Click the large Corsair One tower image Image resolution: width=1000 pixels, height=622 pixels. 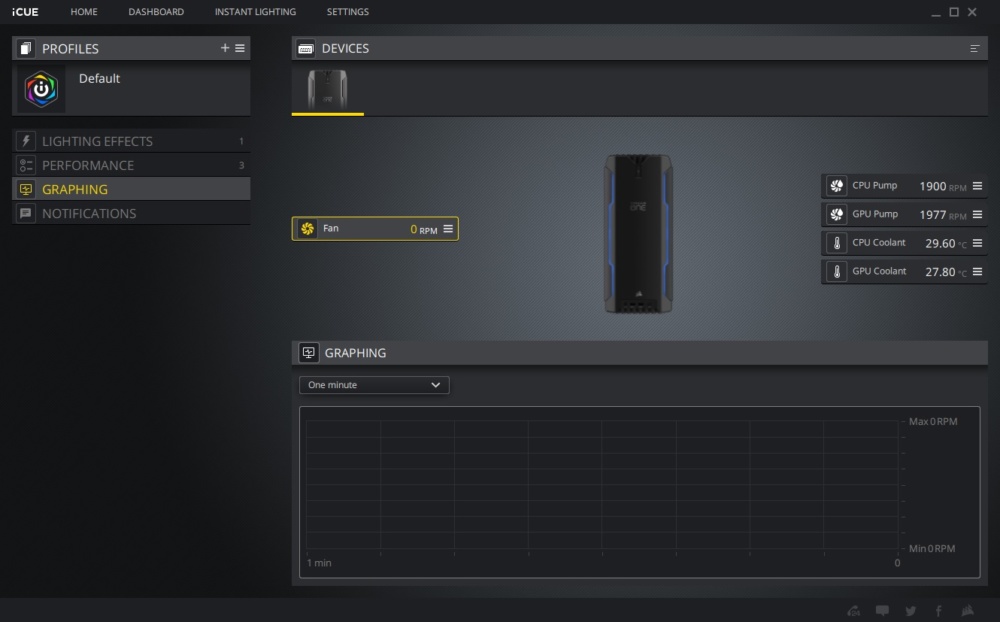point(638,233)
